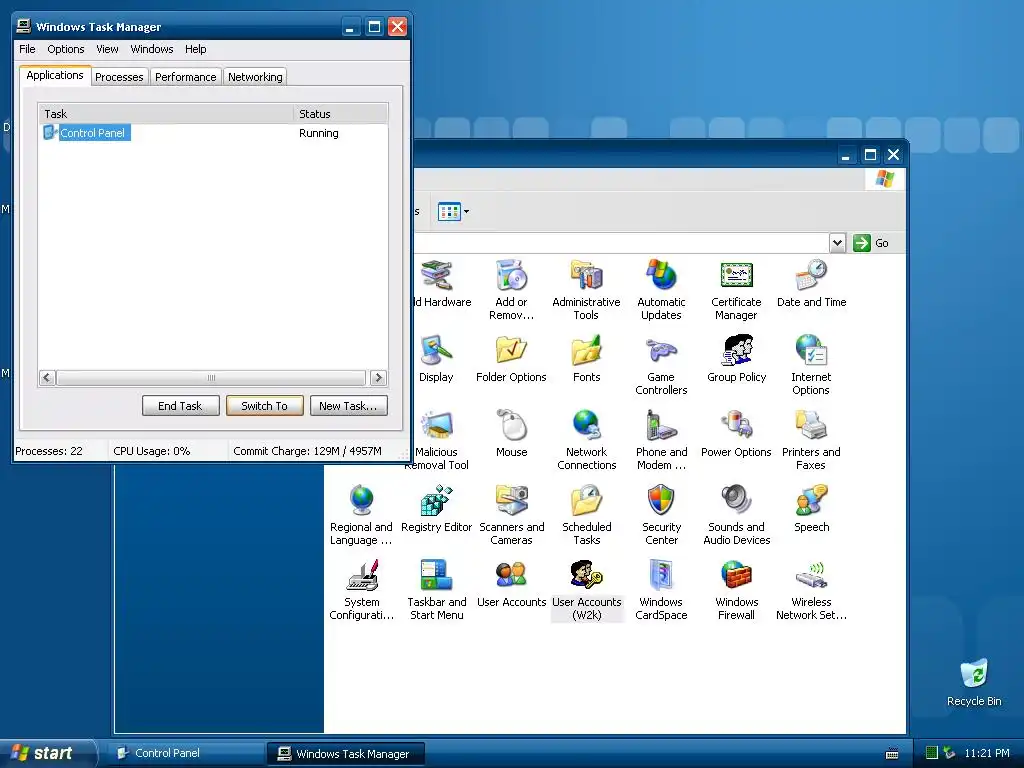1024x768 pixels.
Task: Switch to the Performance tab
Action: pos(185,77)
